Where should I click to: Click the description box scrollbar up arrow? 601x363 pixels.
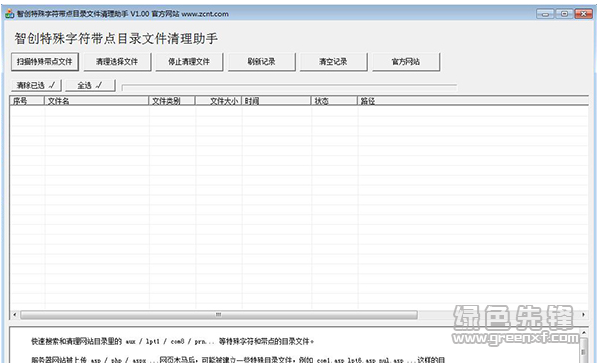coord(583,333)
